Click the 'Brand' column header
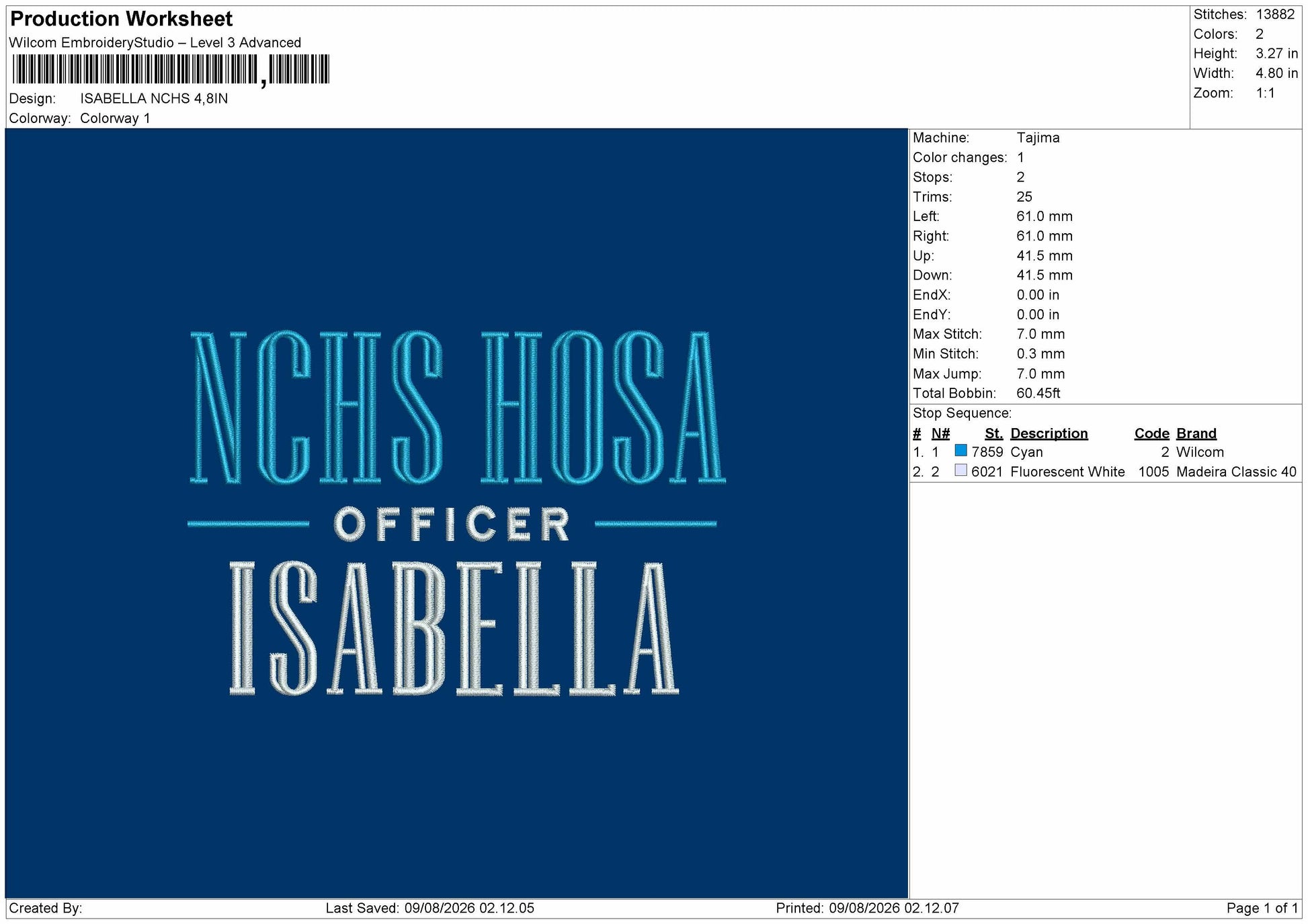This screenshot has width=1308, height=924. click(x=1196, y=433)
